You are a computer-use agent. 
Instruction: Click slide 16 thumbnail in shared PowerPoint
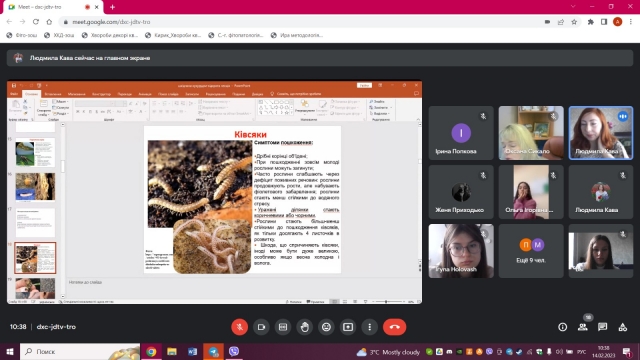point(35,187)
